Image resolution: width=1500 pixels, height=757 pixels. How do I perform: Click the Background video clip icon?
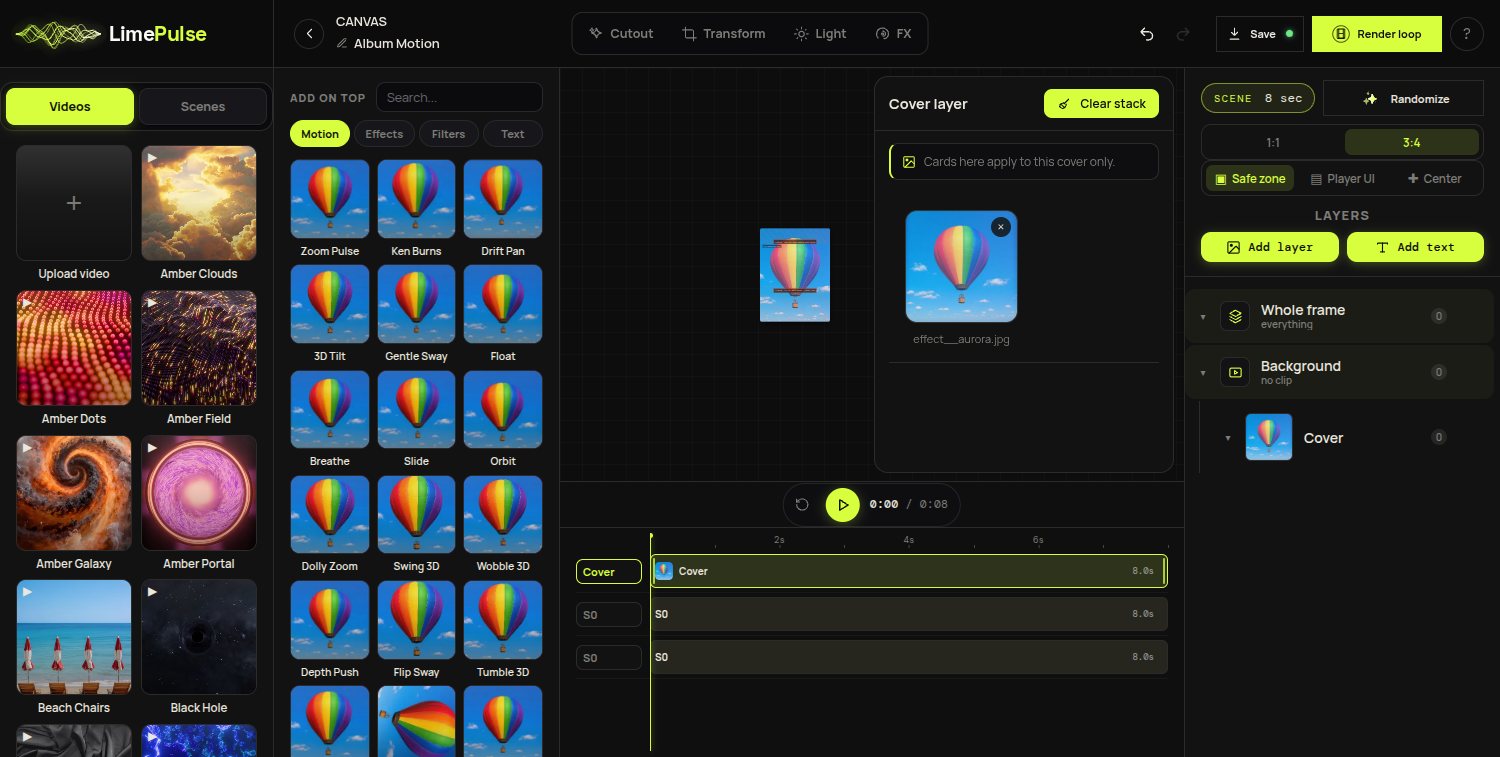[x=1235, y=373]
